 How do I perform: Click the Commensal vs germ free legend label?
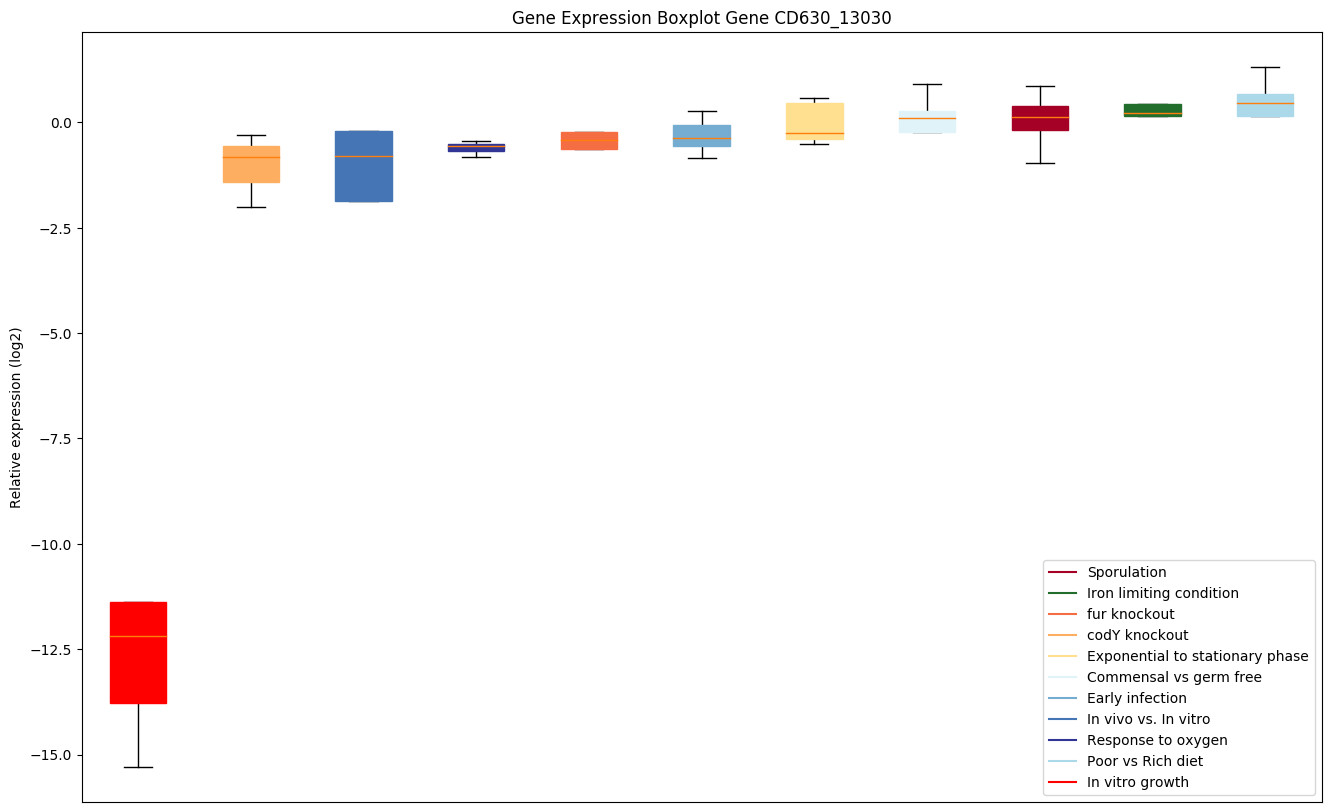1174,677
